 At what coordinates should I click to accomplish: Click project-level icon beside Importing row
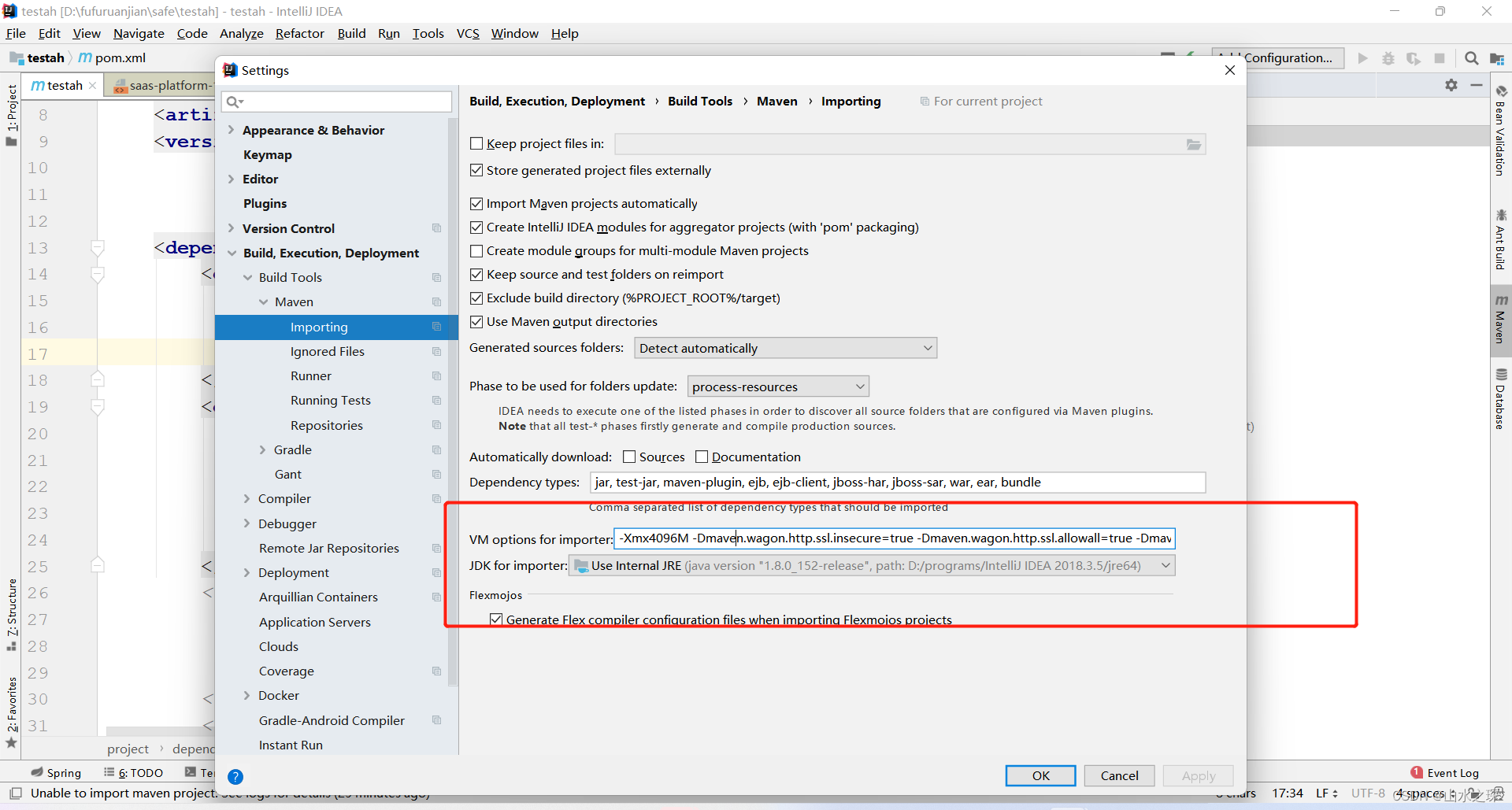click(436, 327)
